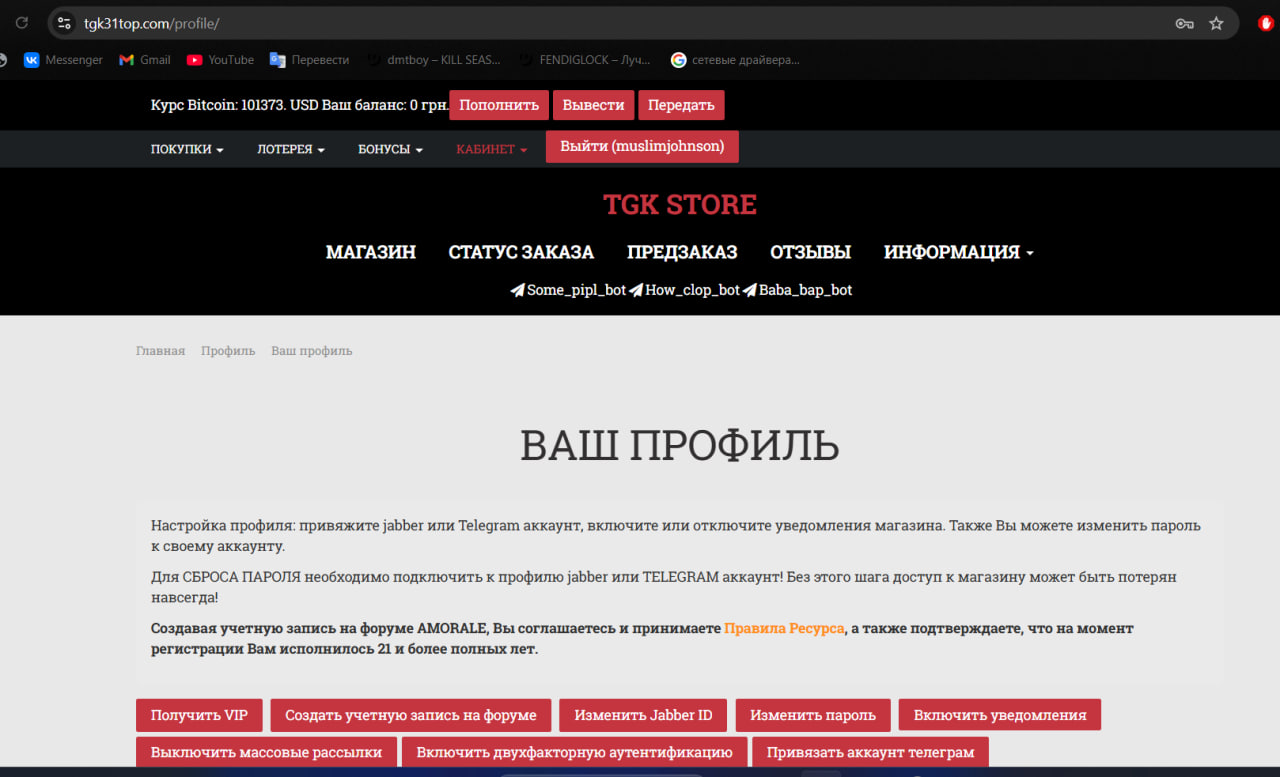Expand the БОНУСЫ dropdown menu
Image resolution: width=1280 pixels, height=777 pixels.
point(390,149)
